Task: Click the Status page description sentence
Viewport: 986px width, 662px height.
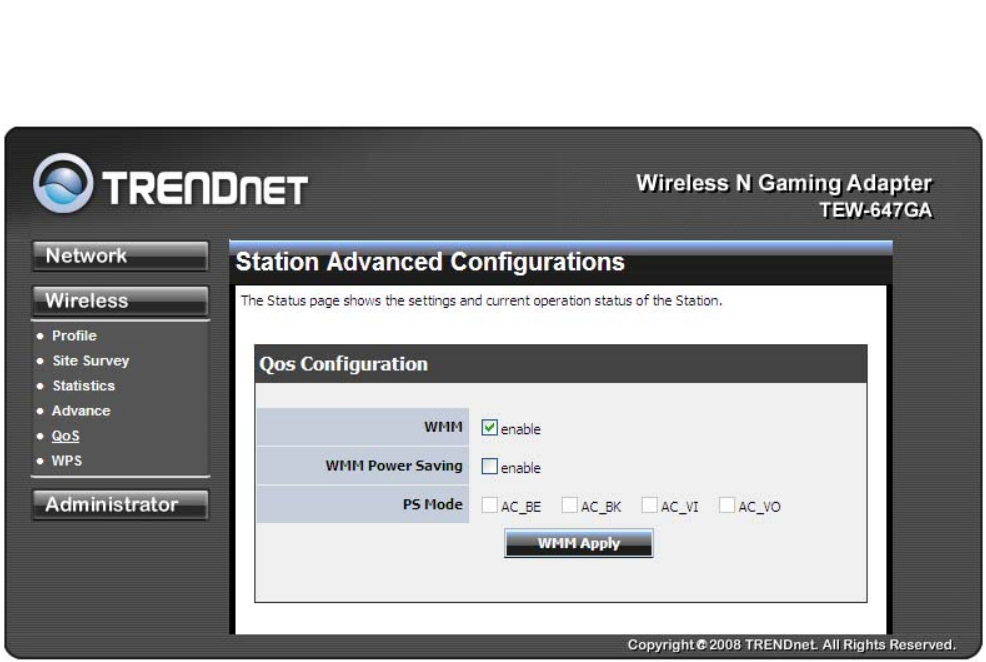Action: [x=481, y=301]
